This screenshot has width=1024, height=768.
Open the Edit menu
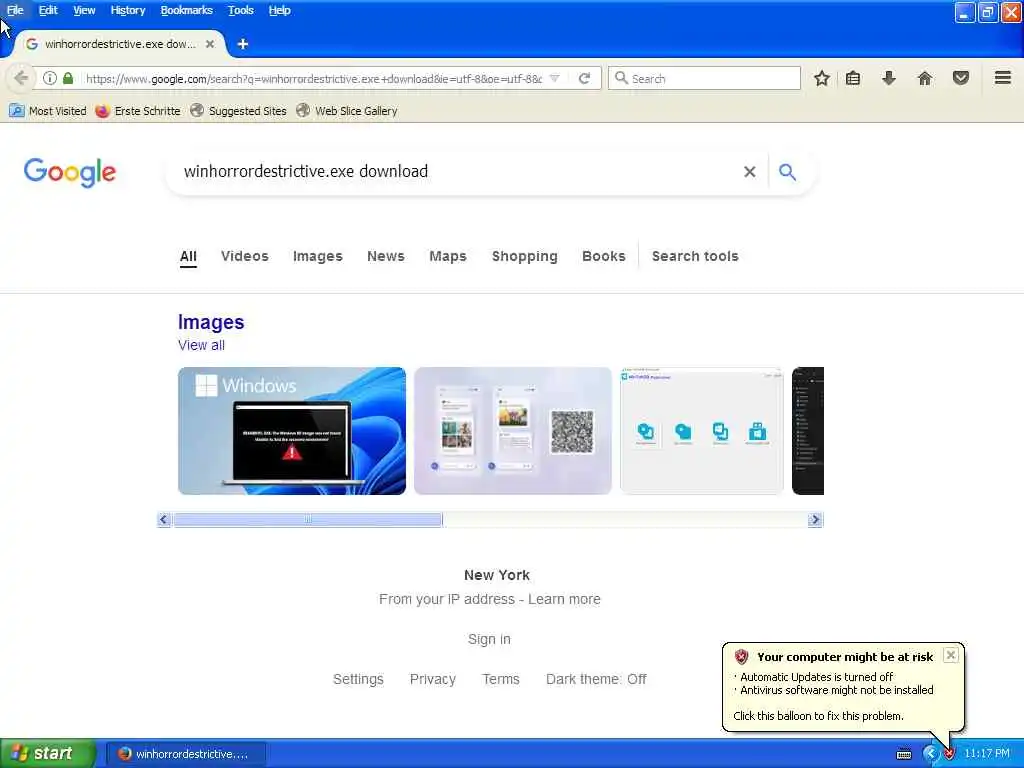coord(48,10)
